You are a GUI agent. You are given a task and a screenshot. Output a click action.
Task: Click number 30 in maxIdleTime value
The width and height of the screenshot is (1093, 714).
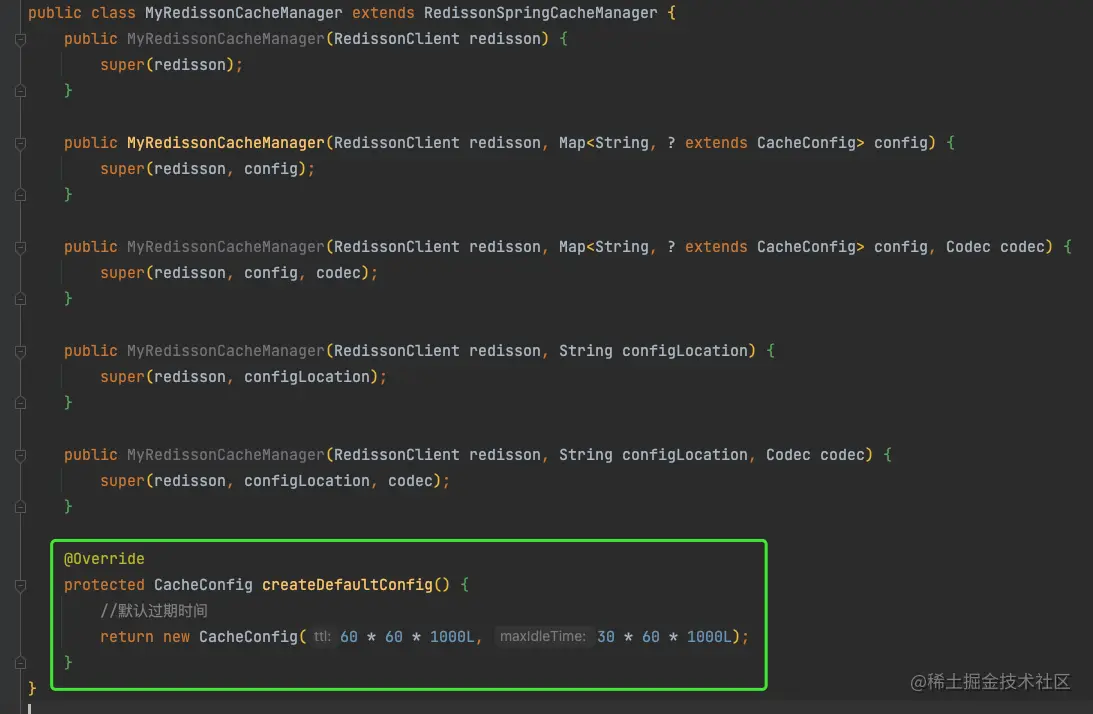(x=606, y=637)
